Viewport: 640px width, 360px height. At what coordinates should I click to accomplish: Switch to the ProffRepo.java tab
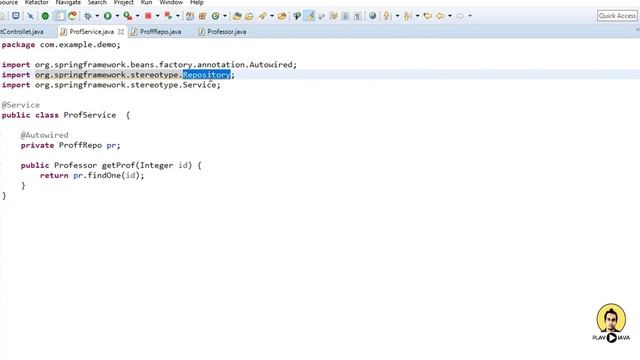tap(160, 31)
